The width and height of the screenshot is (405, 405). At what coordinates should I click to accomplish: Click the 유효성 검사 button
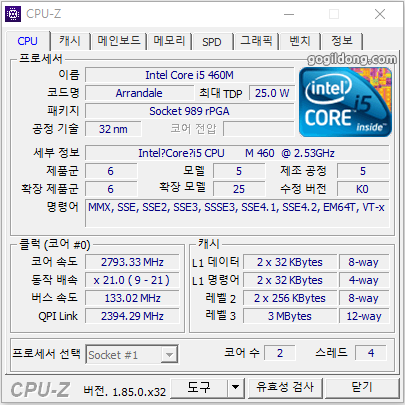[x=285, y=388]
